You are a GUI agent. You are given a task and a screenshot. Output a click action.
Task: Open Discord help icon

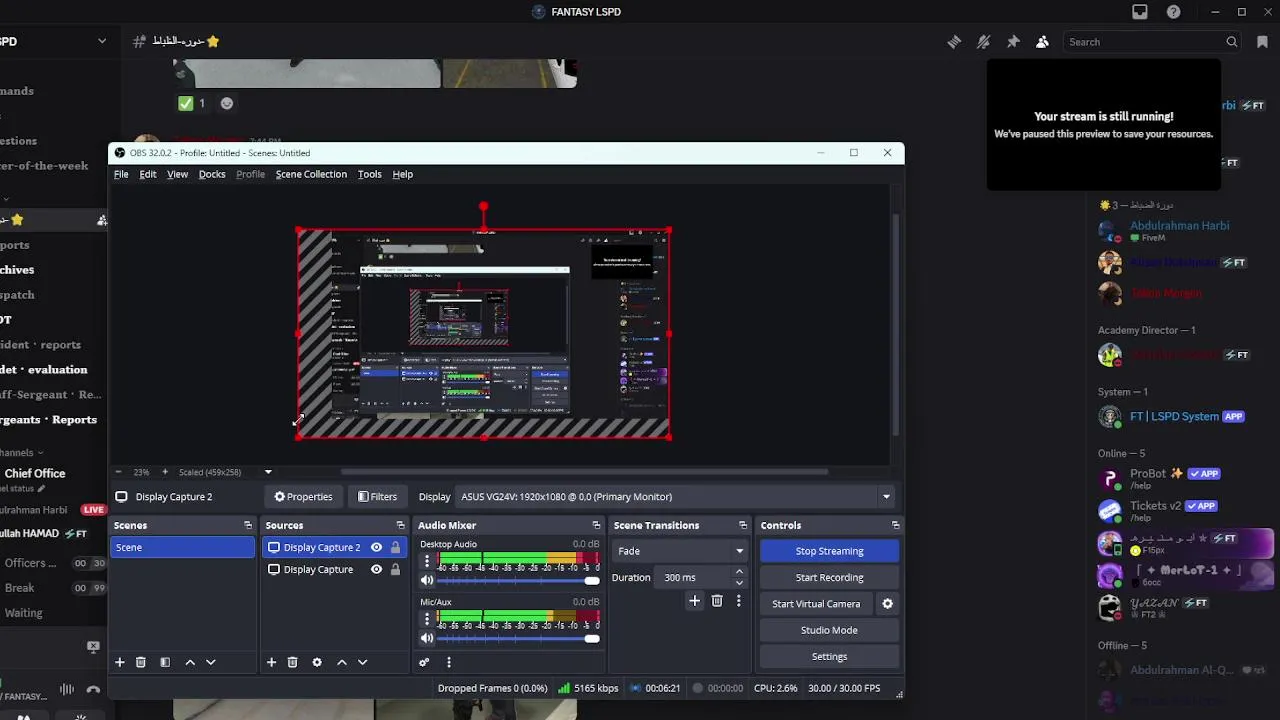(1174, 12)
